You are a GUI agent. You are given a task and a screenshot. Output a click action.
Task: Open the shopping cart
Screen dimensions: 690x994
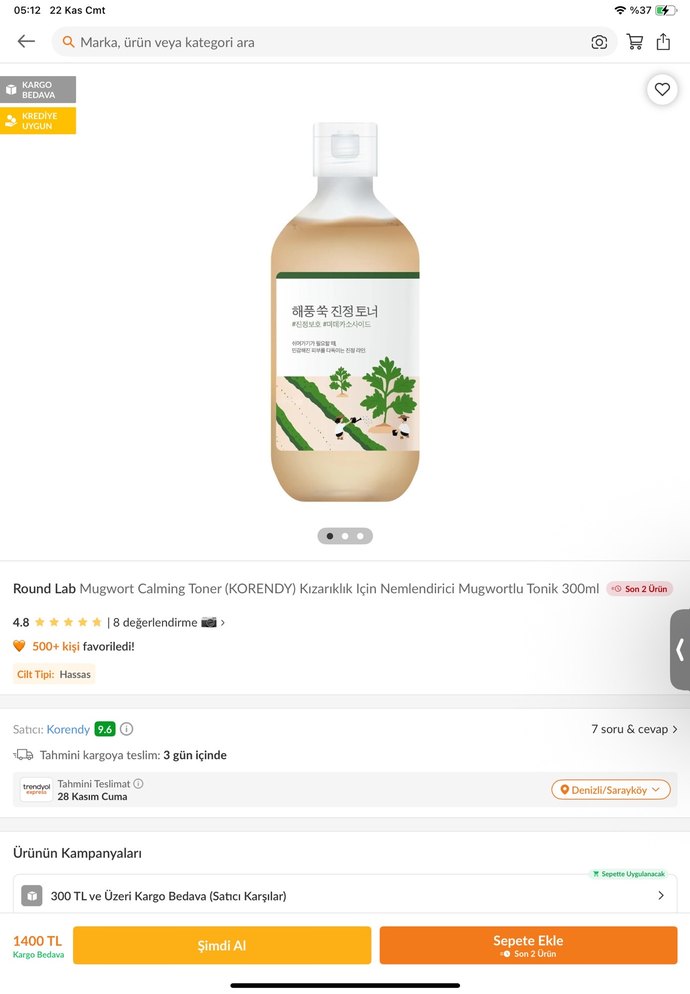(x=634, y=42)
